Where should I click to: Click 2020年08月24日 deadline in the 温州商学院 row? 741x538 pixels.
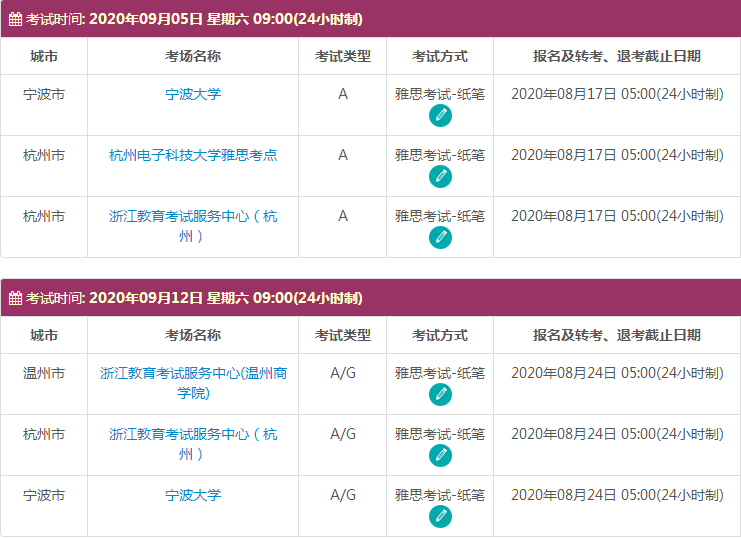(x=617, y=373)
